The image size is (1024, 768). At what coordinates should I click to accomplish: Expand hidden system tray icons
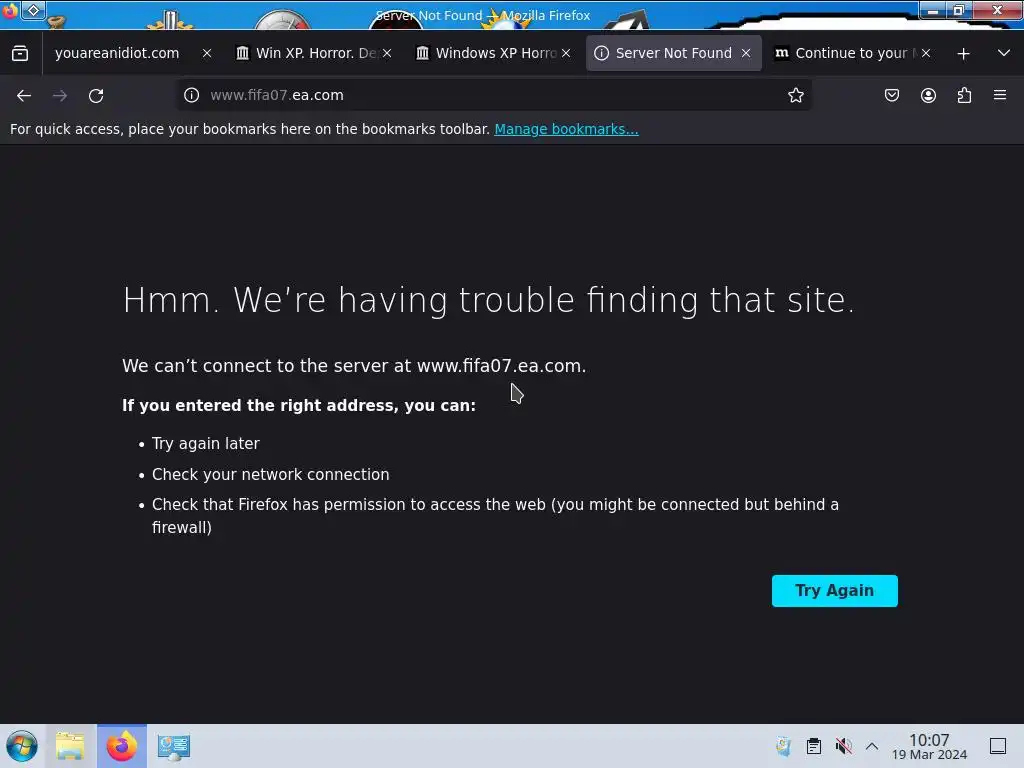coord(872,746)
